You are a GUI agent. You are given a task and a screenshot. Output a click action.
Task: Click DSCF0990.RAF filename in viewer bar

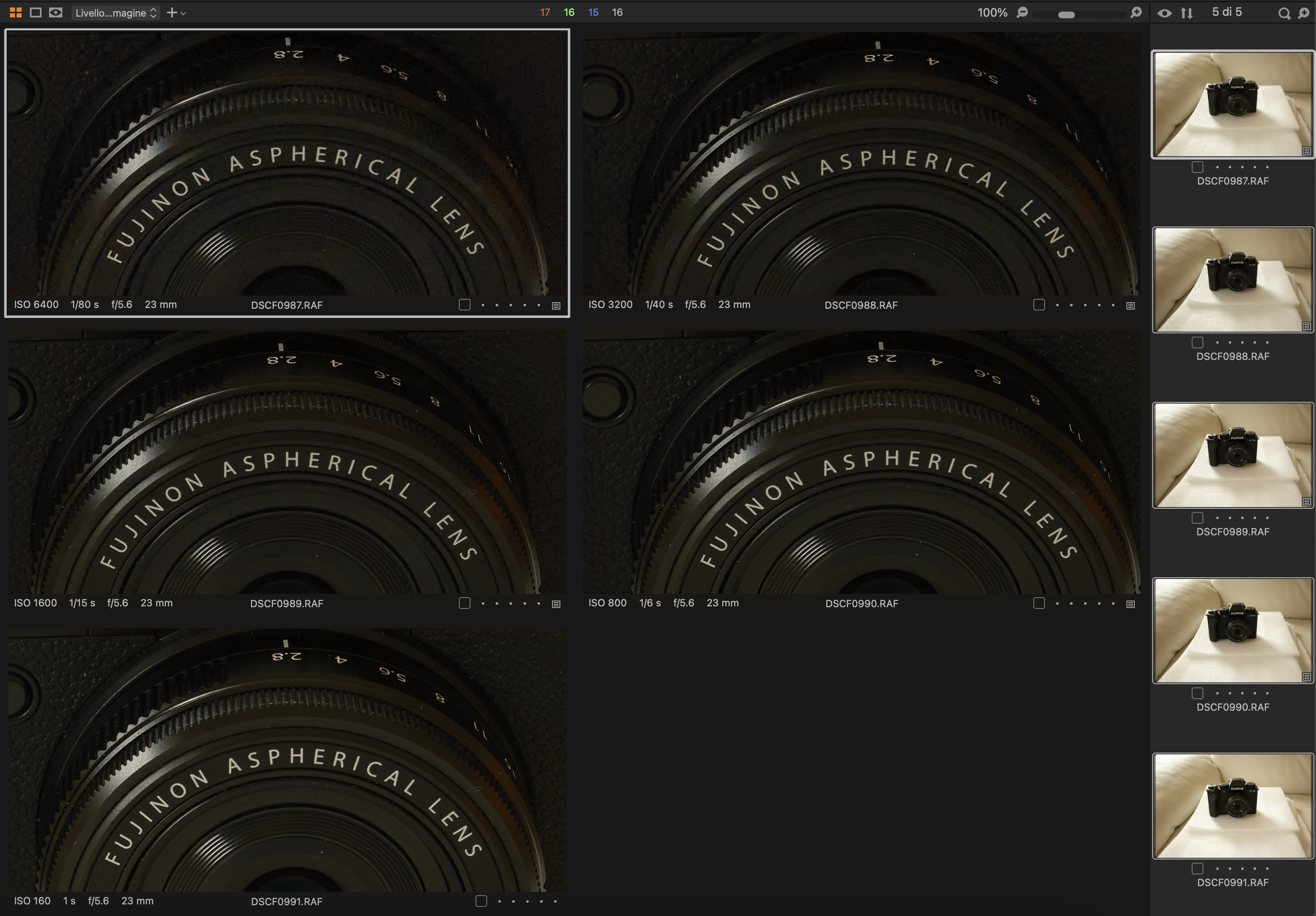862,603
